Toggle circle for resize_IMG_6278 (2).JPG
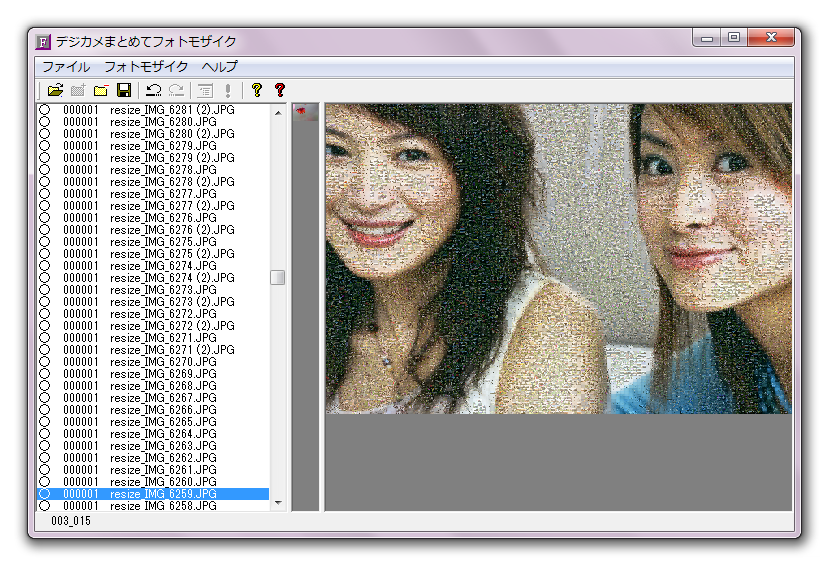This screenshot has height=570, width=832. [x=45, y=182]
